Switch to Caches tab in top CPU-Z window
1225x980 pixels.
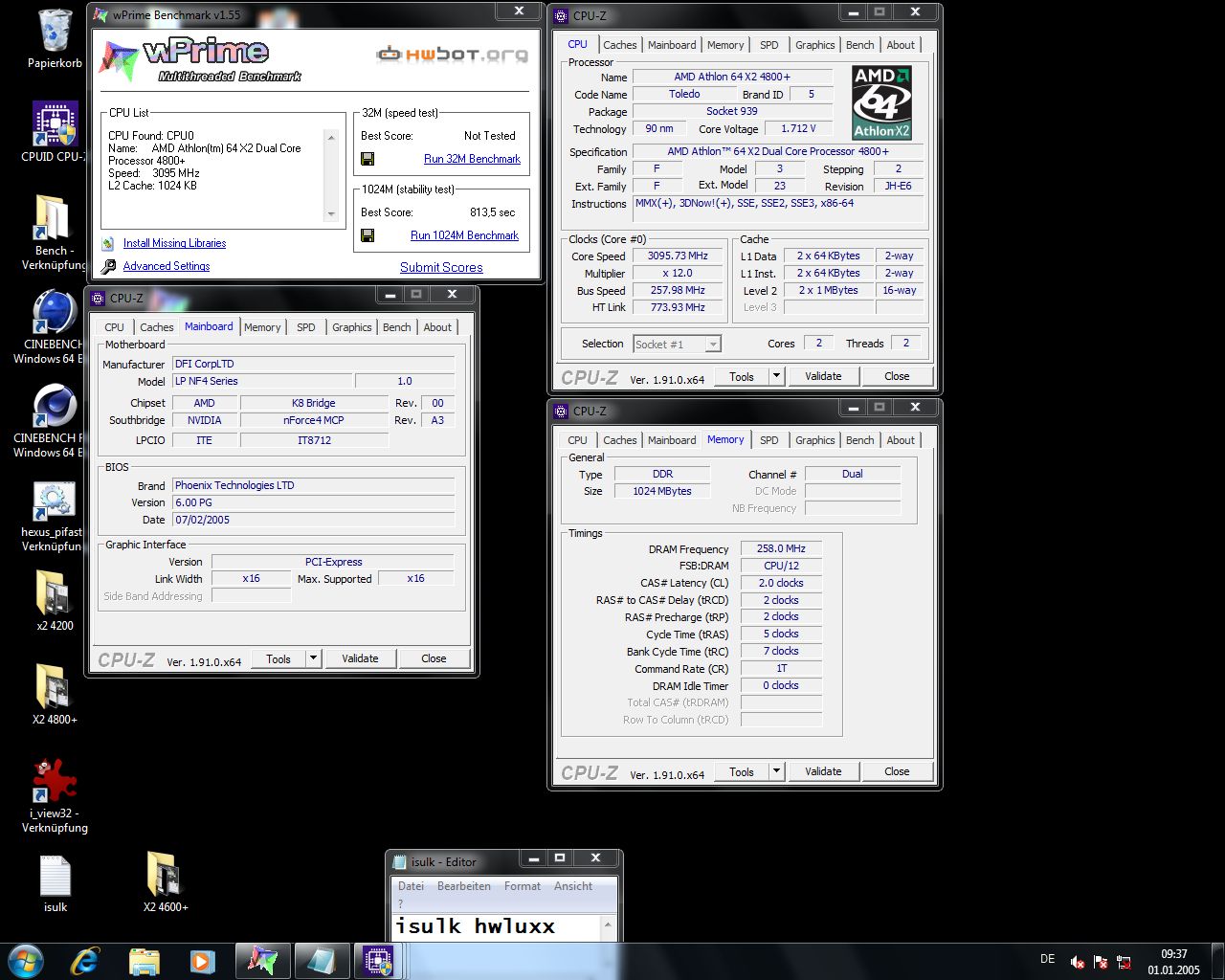pyautogui.click(x=619, y=45)
